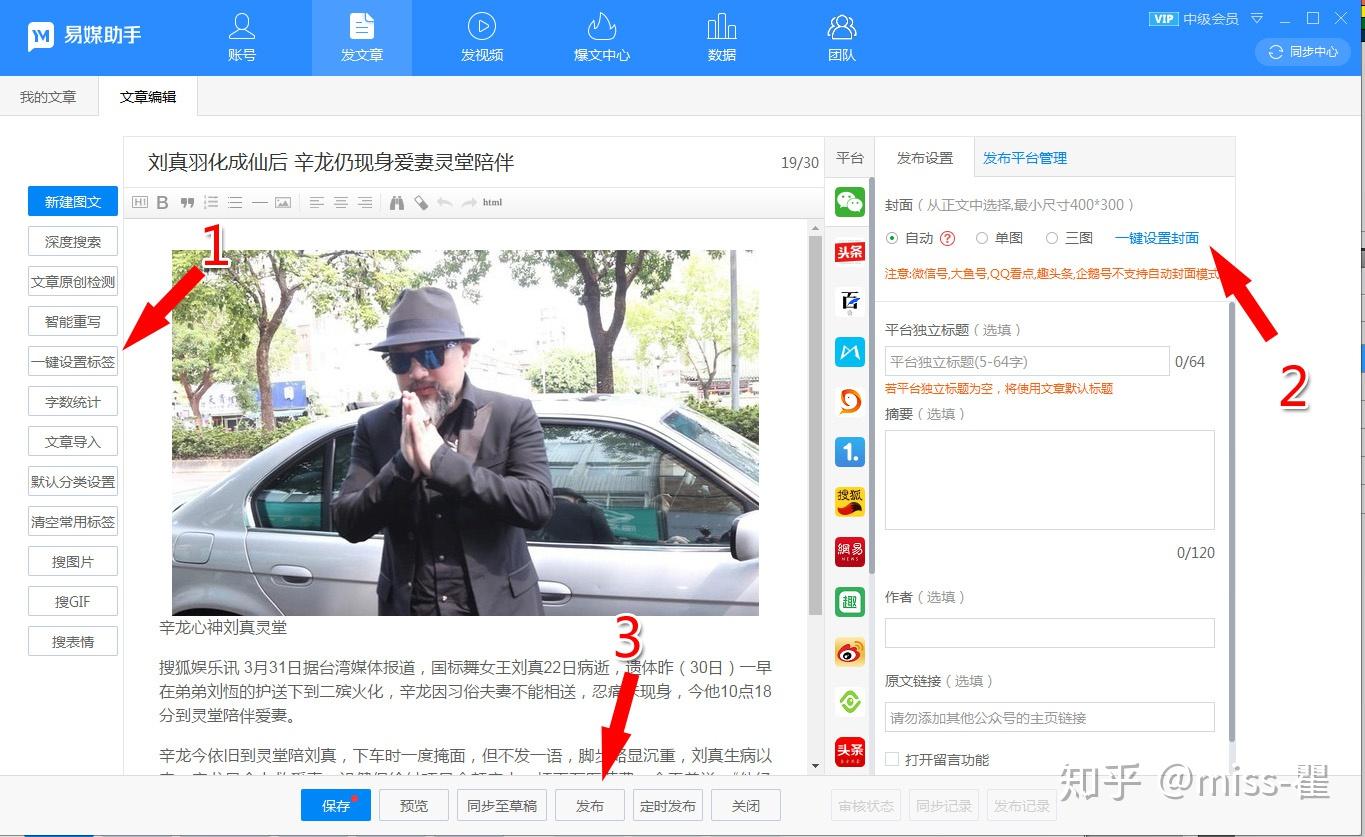Choose the 三图 cover option
This screenshot has height=837, width=1365.
pyautogui.click(x=1052, y=238)
